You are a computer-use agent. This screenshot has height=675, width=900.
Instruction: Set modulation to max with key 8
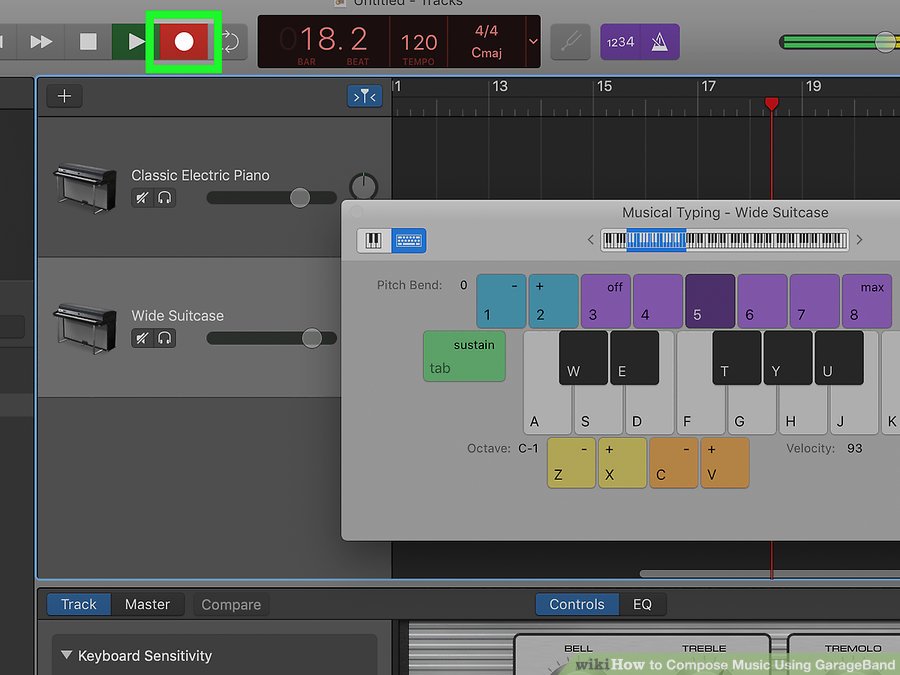[x=867, y=301]
